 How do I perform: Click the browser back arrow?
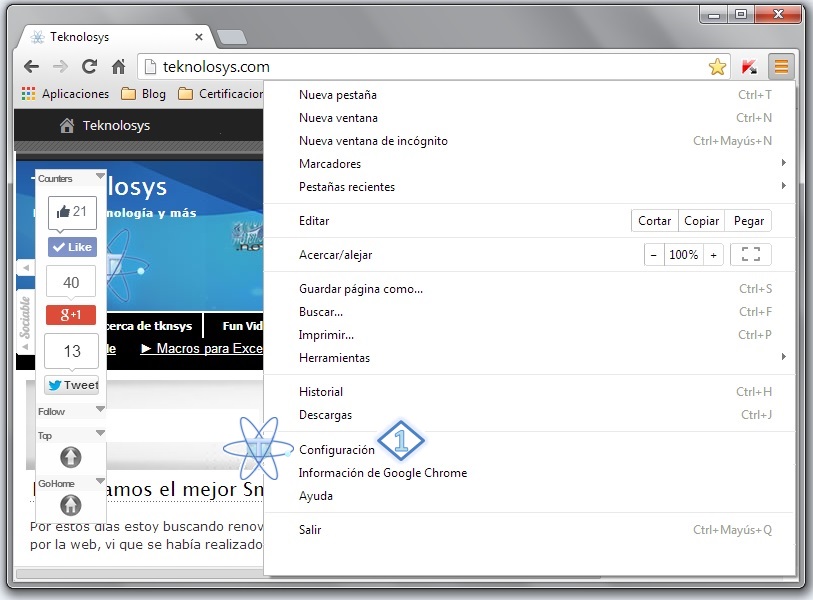pos(32,66)
